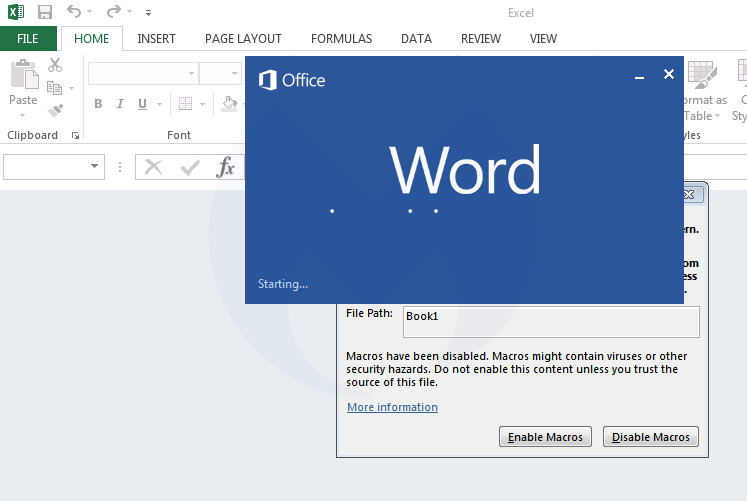
Task: Undo the last action in Quick Access toolbar
Action: click(73, 11)
